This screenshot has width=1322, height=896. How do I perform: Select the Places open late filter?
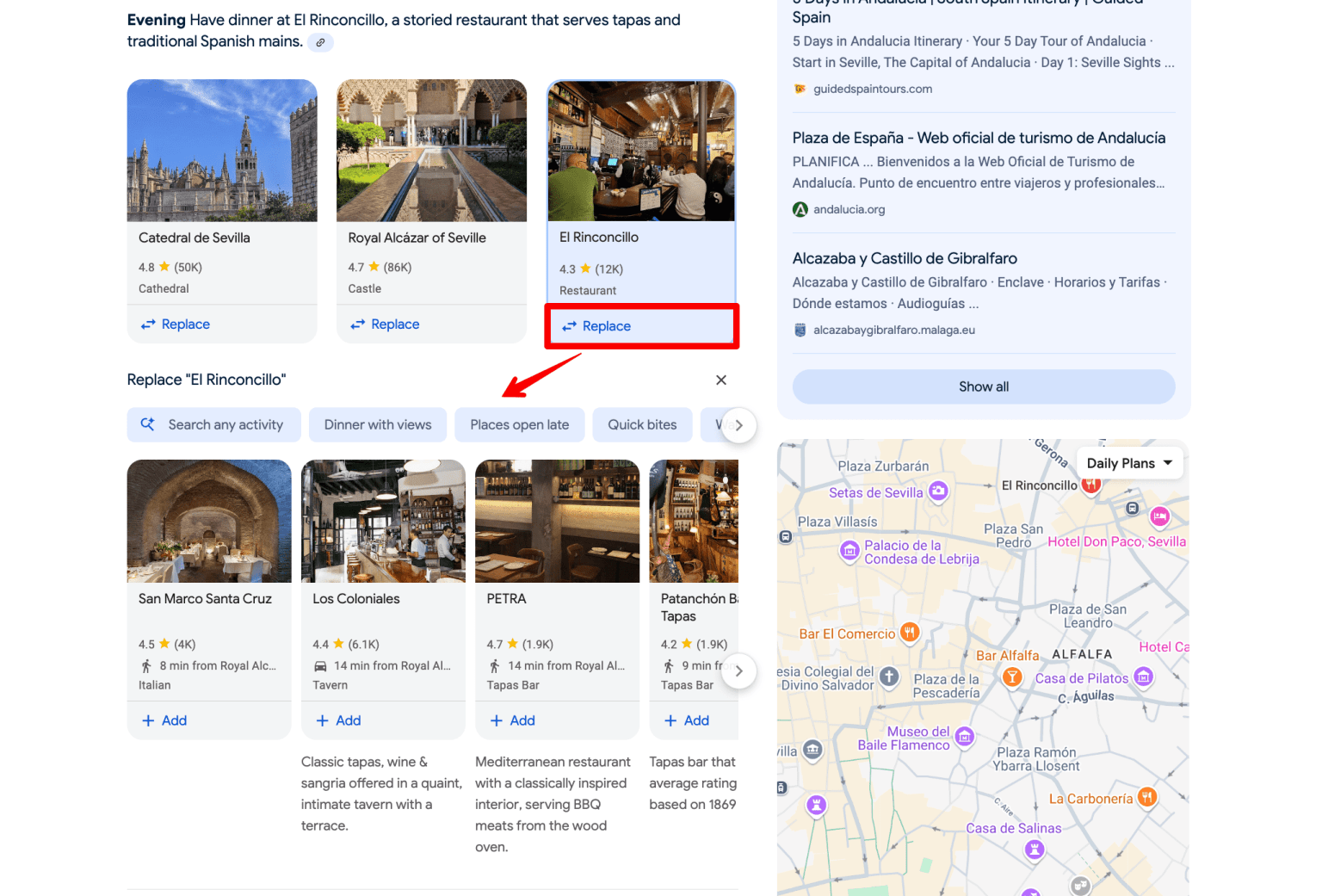519,425
